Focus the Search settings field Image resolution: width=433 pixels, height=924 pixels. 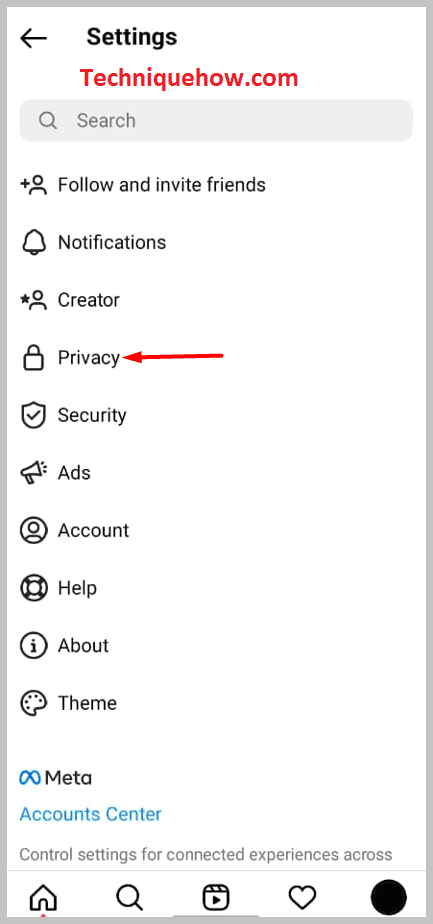216,120
